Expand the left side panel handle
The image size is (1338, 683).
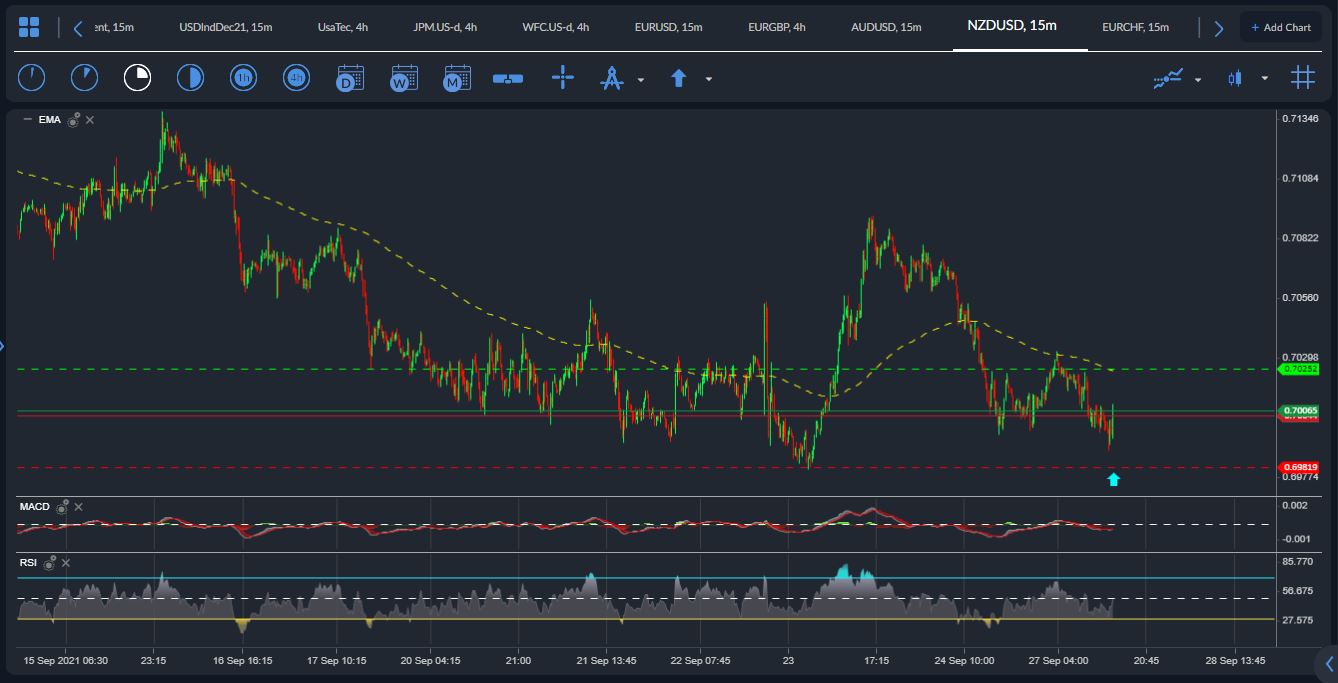(x=2, y=346)
